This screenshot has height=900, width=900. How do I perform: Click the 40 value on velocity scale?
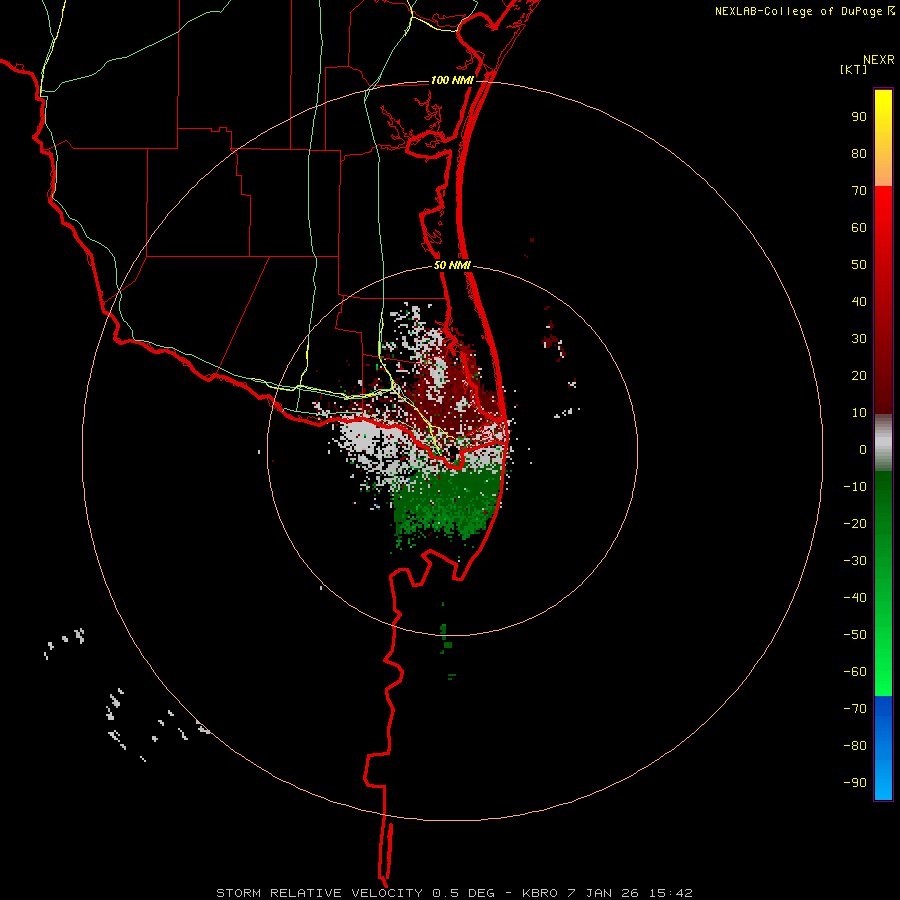click(859, 301)
